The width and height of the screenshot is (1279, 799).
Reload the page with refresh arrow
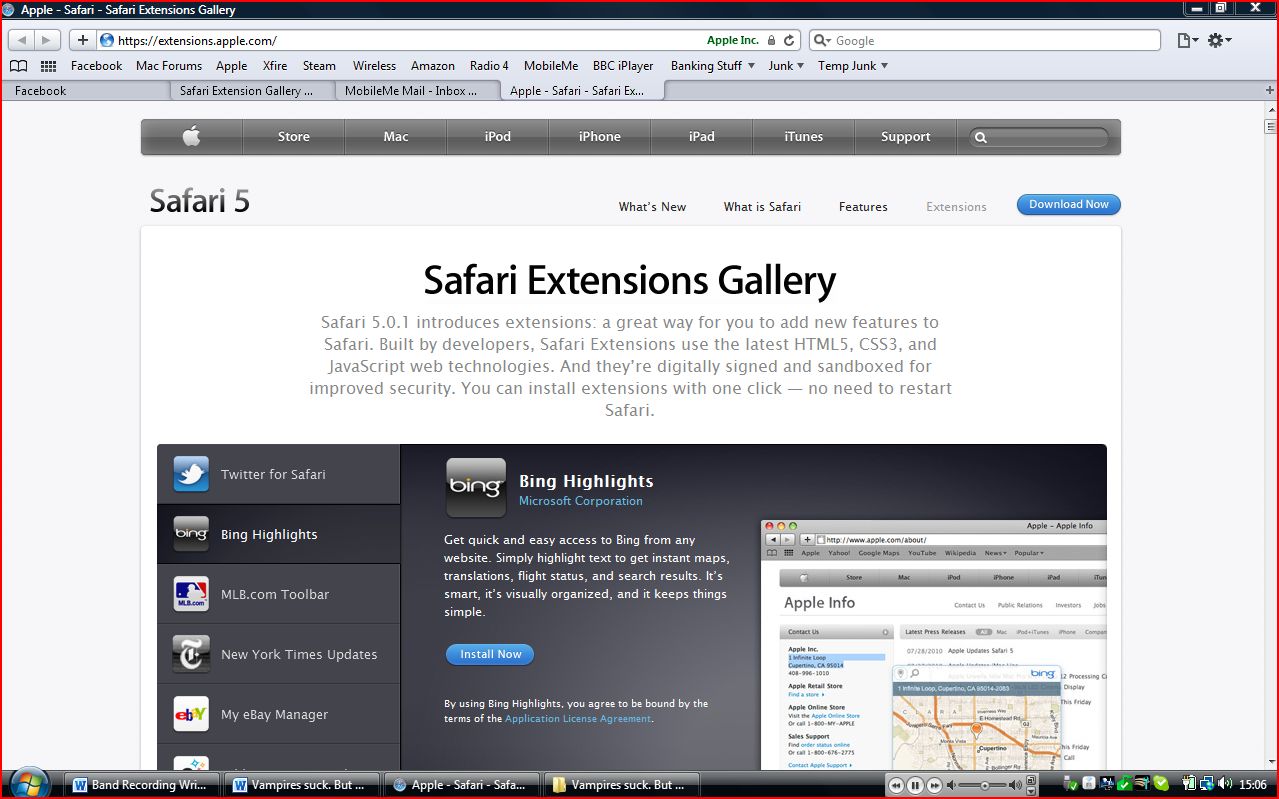click(x=789, y=41)
